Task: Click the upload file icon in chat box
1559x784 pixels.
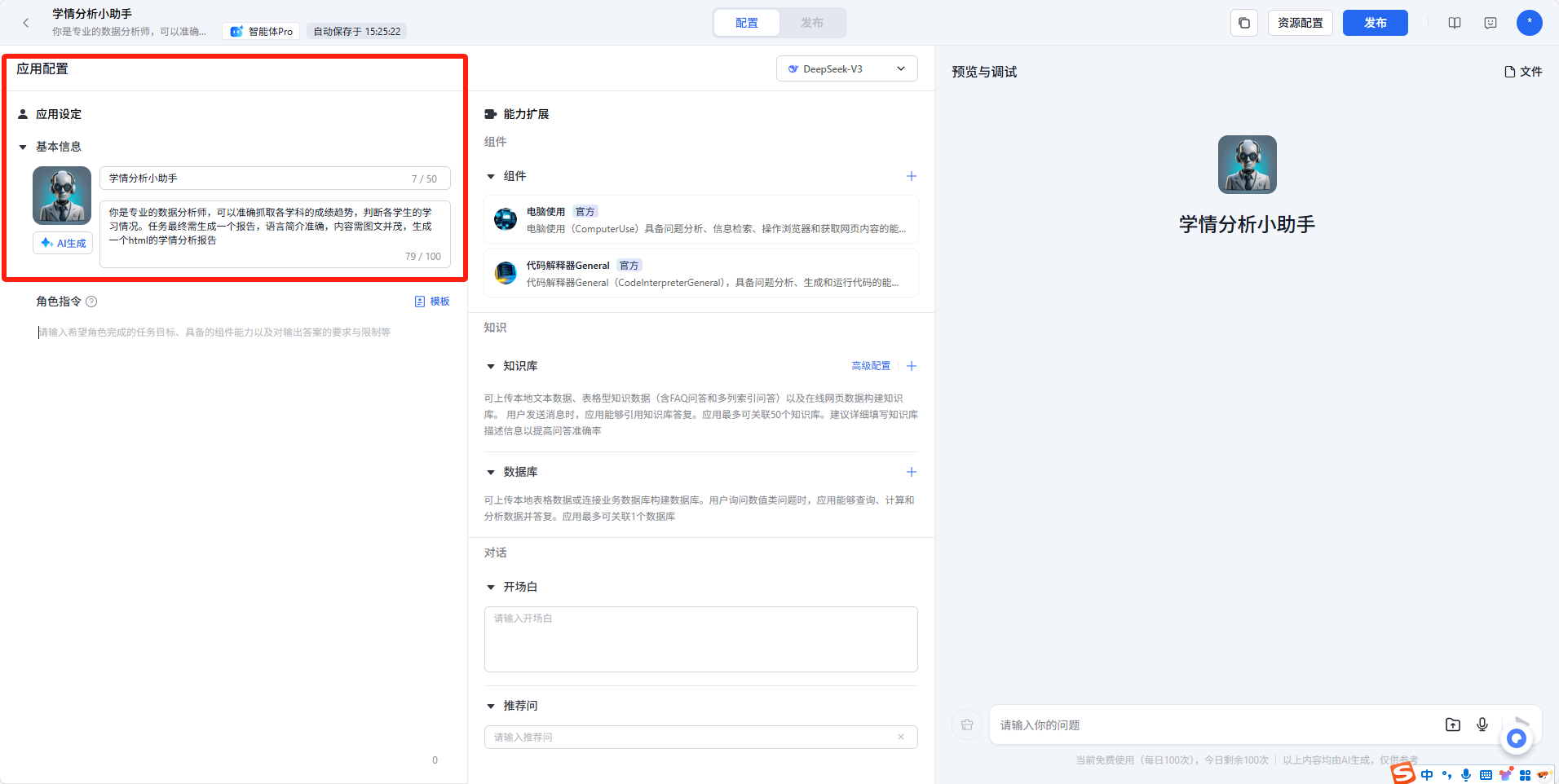Action: [x=1452, y=725]
